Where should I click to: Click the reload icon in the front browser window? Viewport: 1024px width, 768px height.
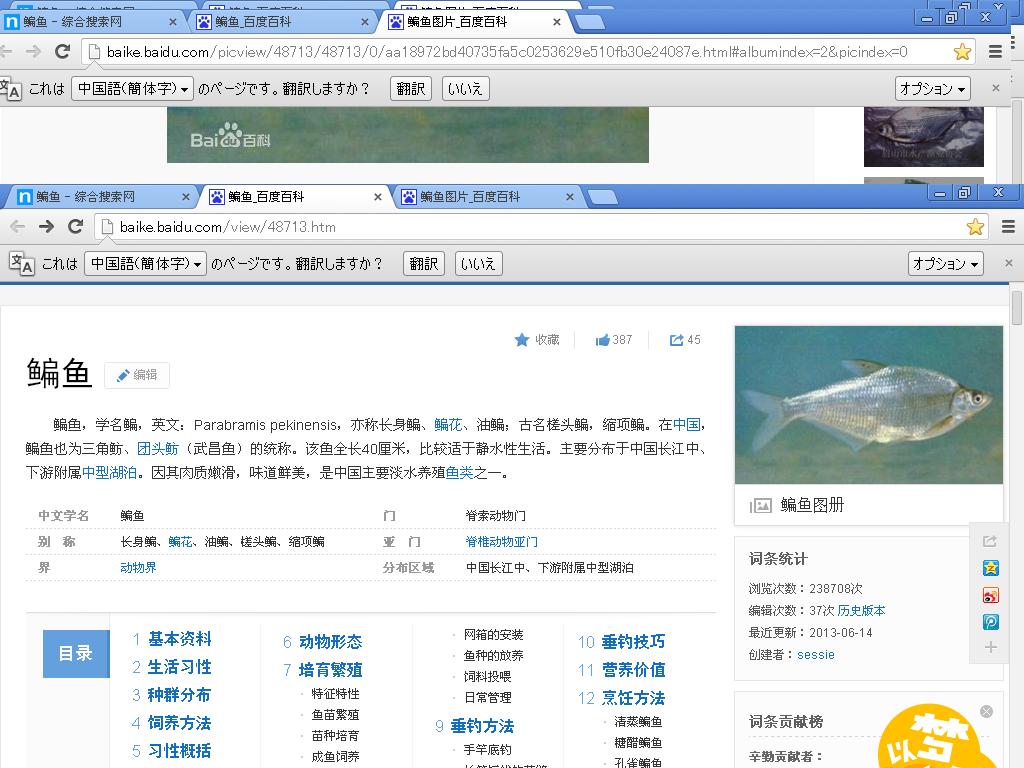tap(76, 227)
